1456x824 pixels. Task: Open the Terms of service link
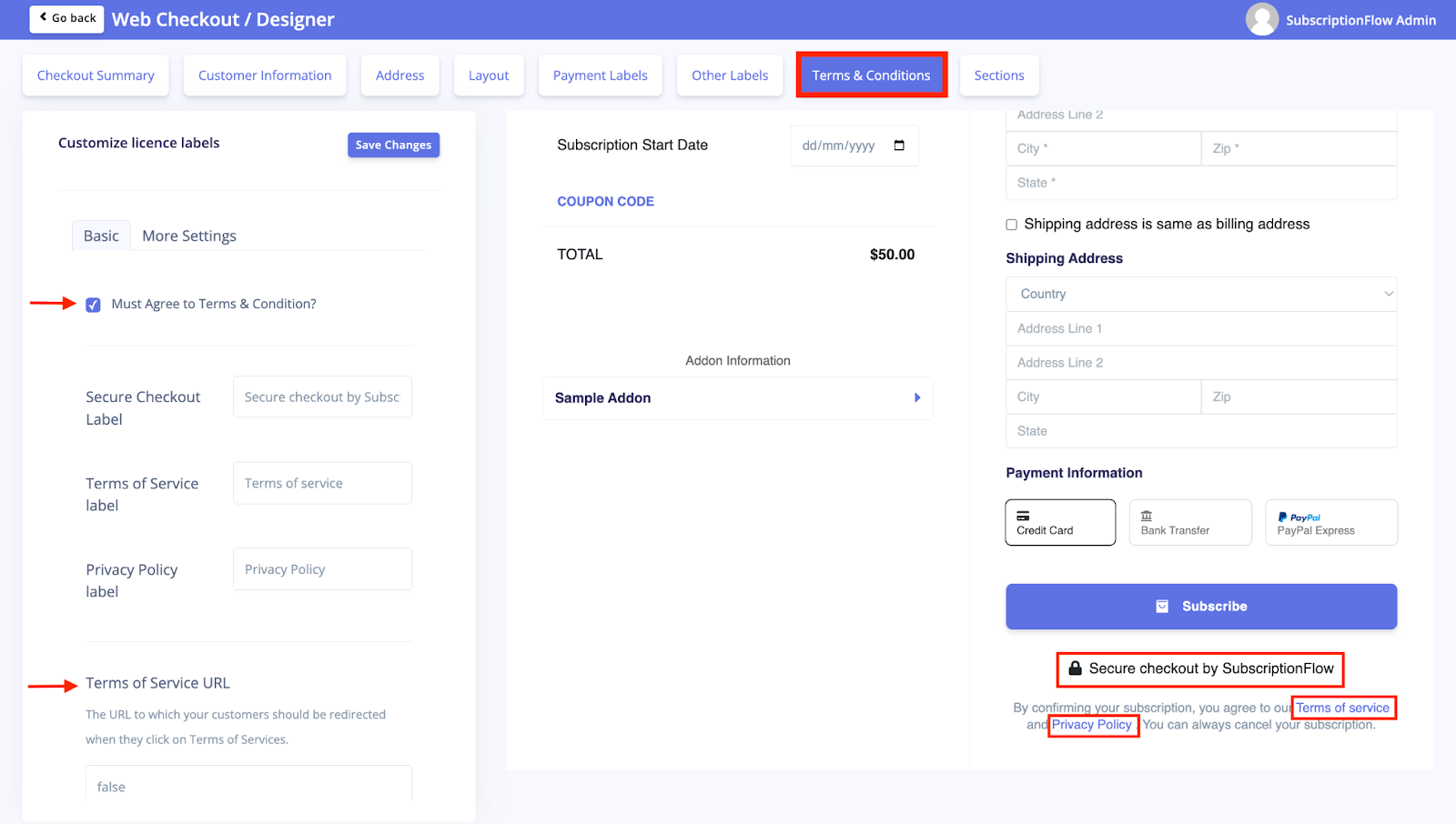(1343, 708)
